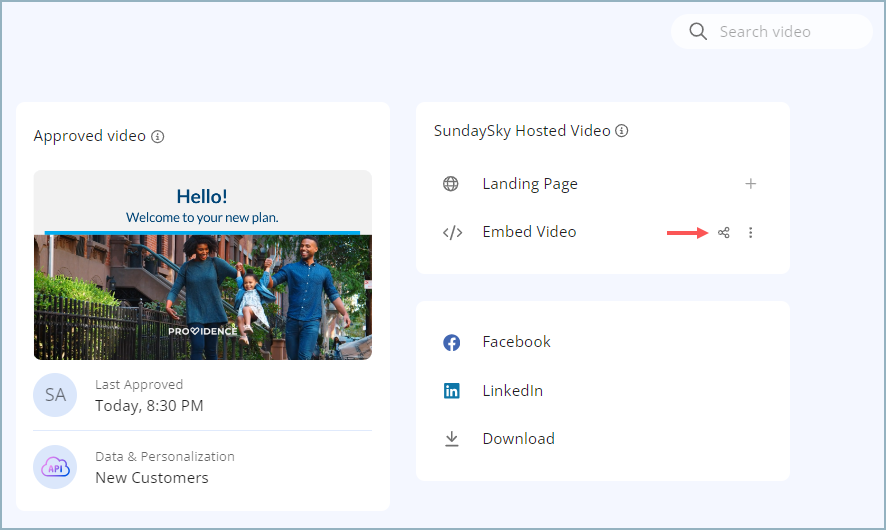Open the SundaySky Hosted Video info icon
The image size is (886, 530).
[x=622, y=131]
